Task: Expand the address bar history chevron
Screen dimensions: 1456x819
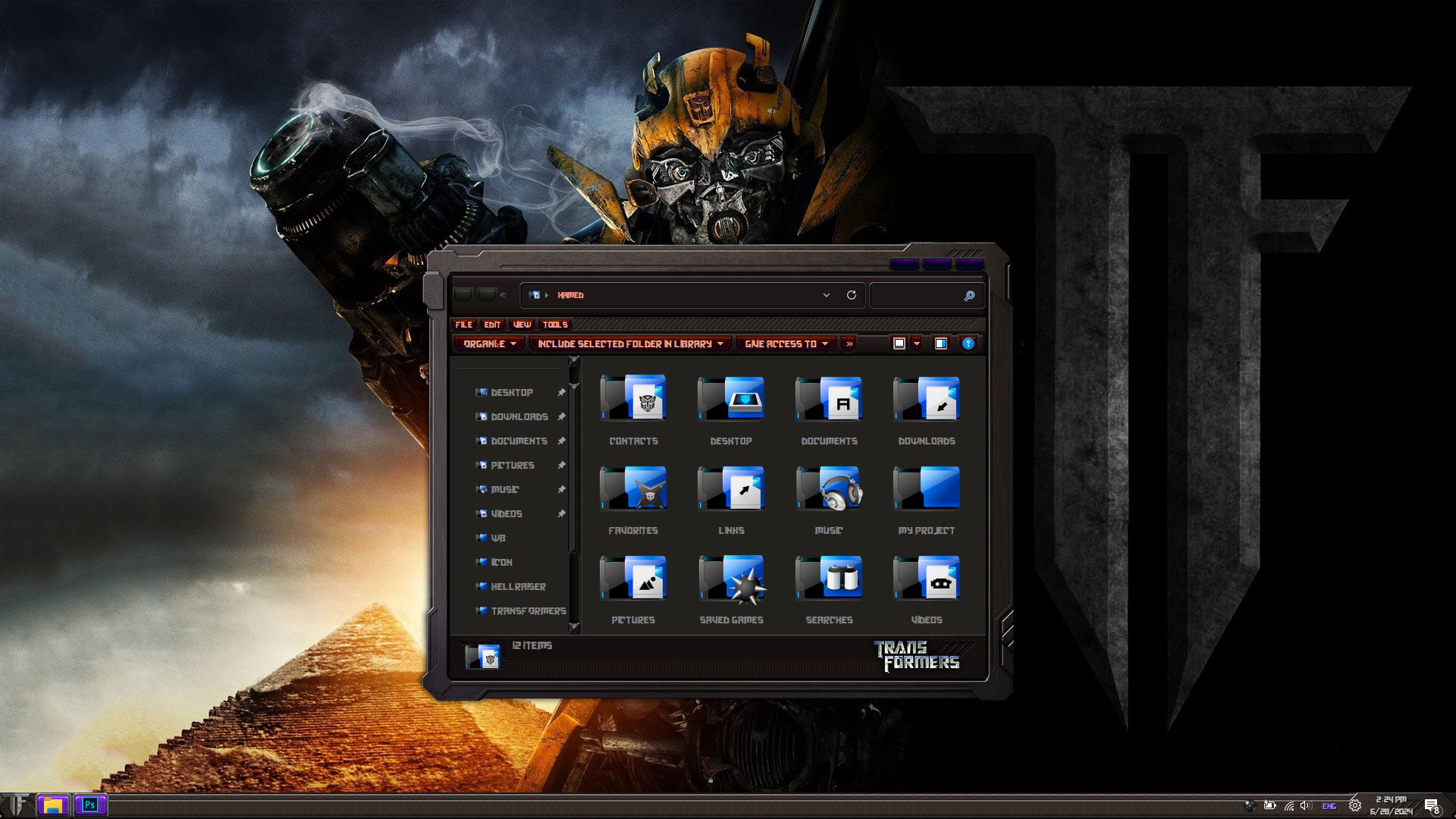Action: (827, 295)
